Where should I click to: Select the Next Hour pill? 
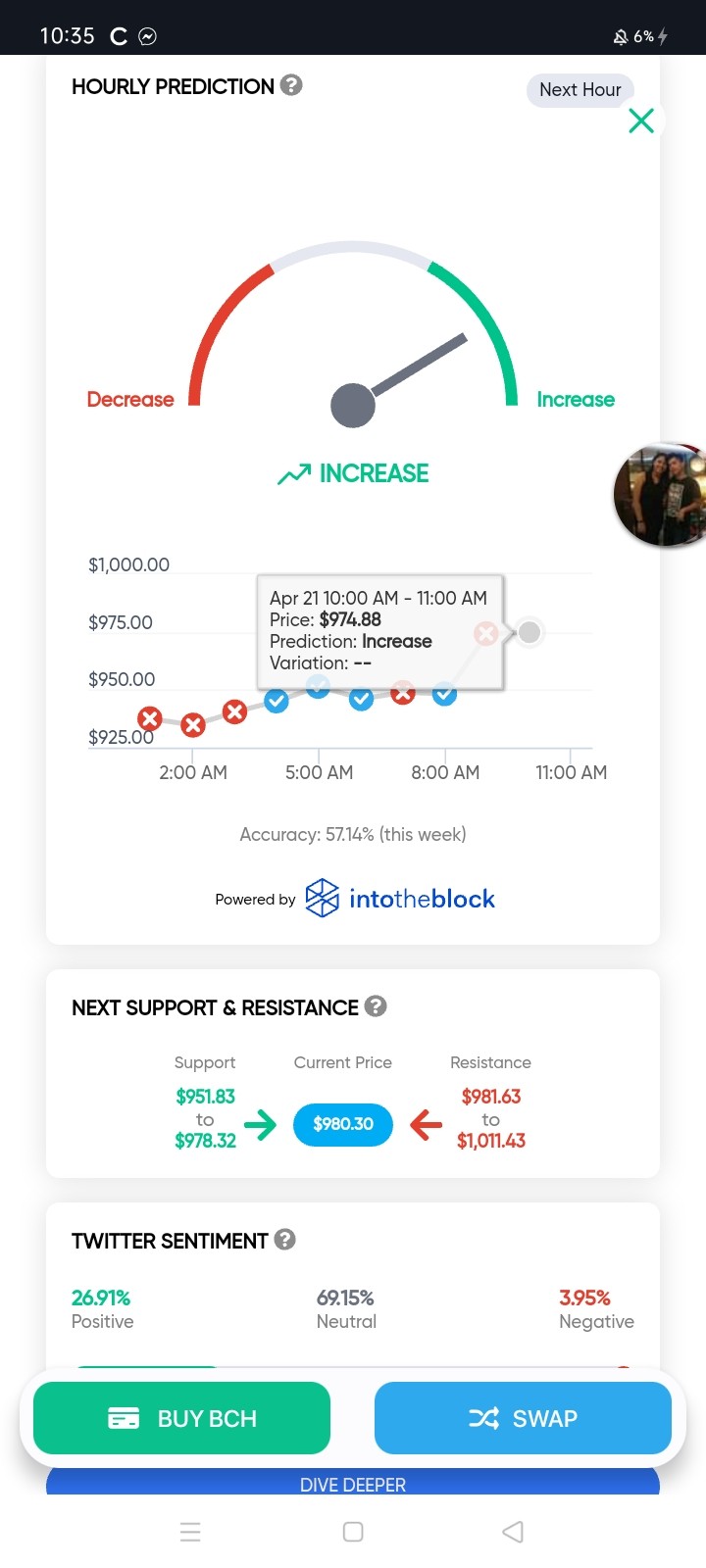580,90
